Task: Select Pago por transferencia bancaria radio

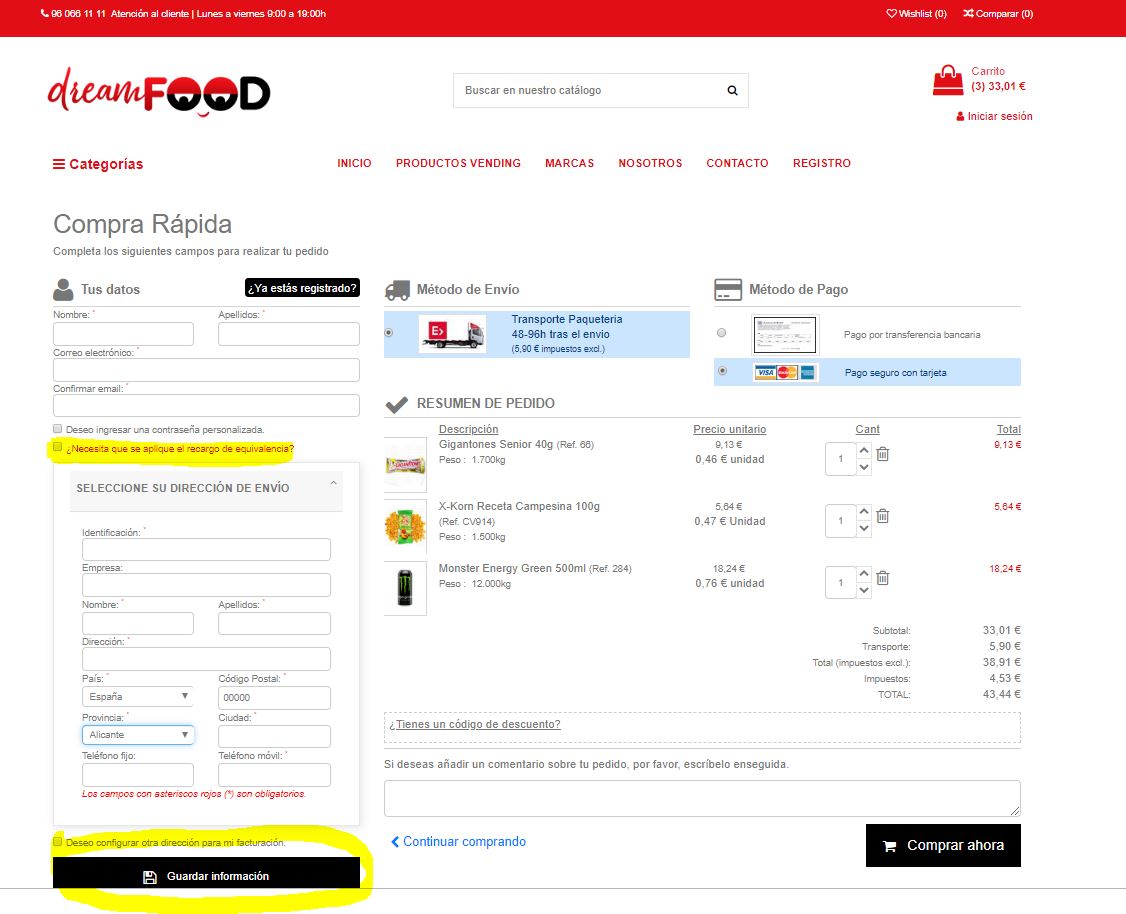Action: tap(721, 332)
